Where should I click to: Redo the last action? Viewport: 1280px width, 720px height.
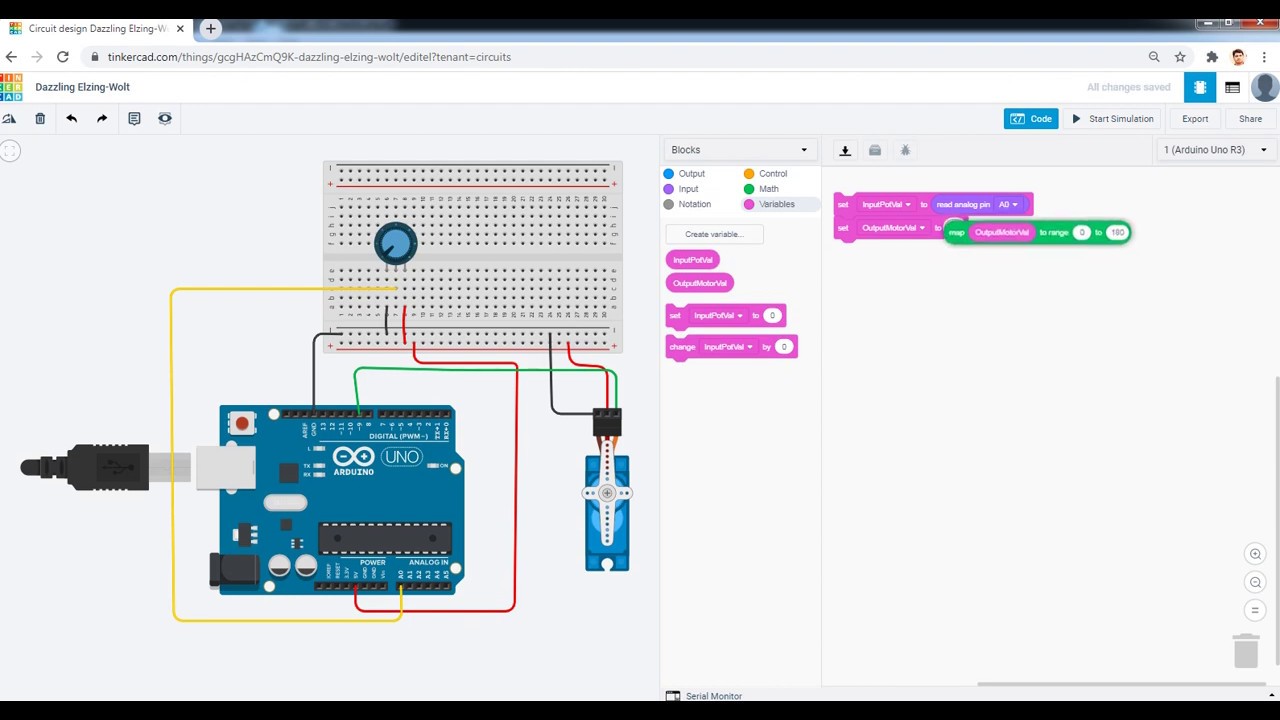102,118
